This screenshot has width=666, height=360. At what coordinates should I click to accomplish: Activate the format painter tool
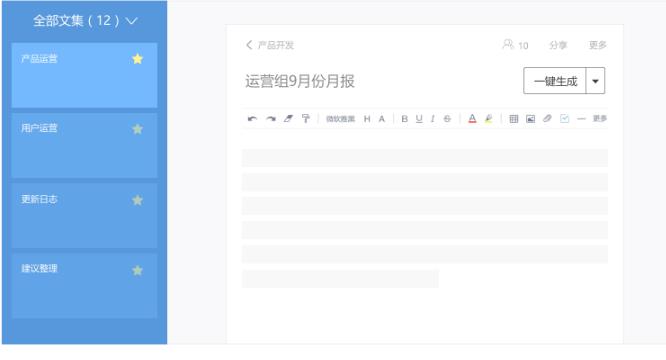click(305, 118)
